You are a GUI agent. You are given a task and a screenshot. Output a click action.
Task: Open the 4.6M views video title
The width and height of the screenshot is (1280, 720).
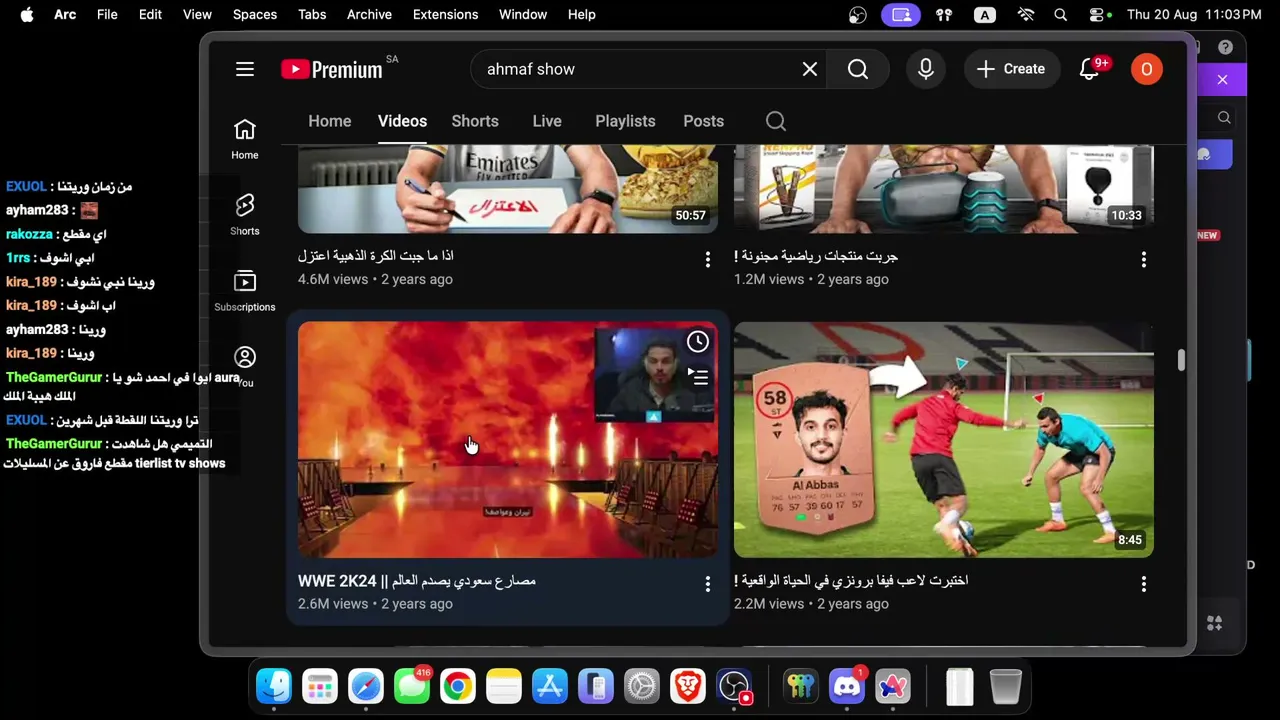pyautogui.click(x=376, y=256)
